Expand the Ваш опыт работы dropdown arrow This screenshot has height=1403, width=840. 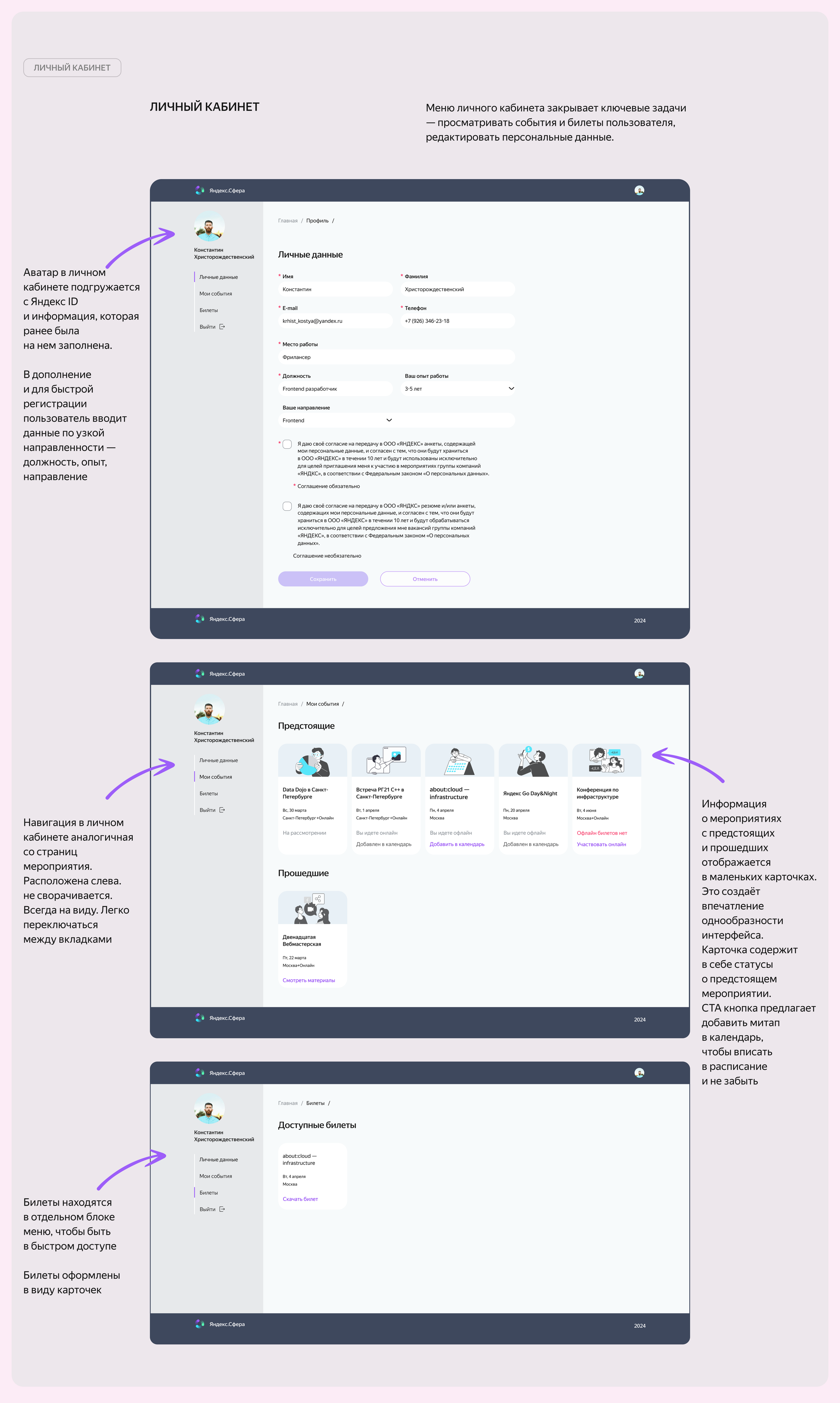tap(511, 389)
